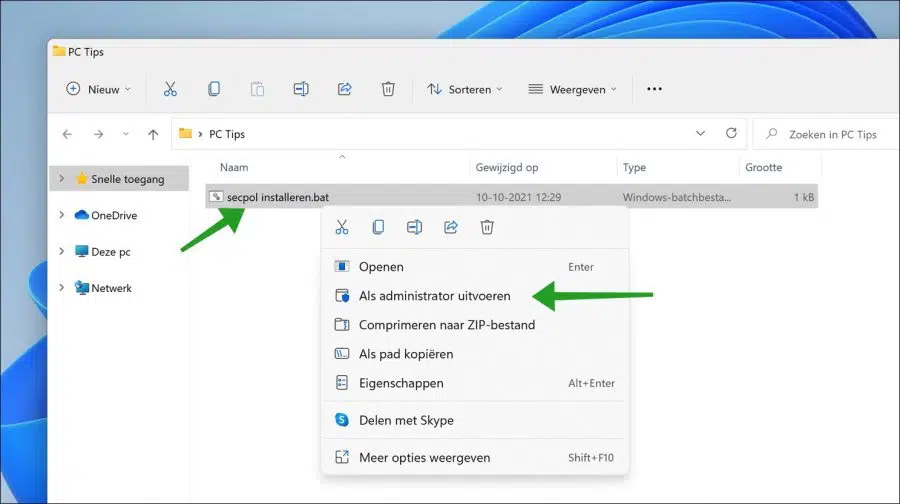Click the Rename icon in the Explorer toolbar

click(x=301, y=89)
